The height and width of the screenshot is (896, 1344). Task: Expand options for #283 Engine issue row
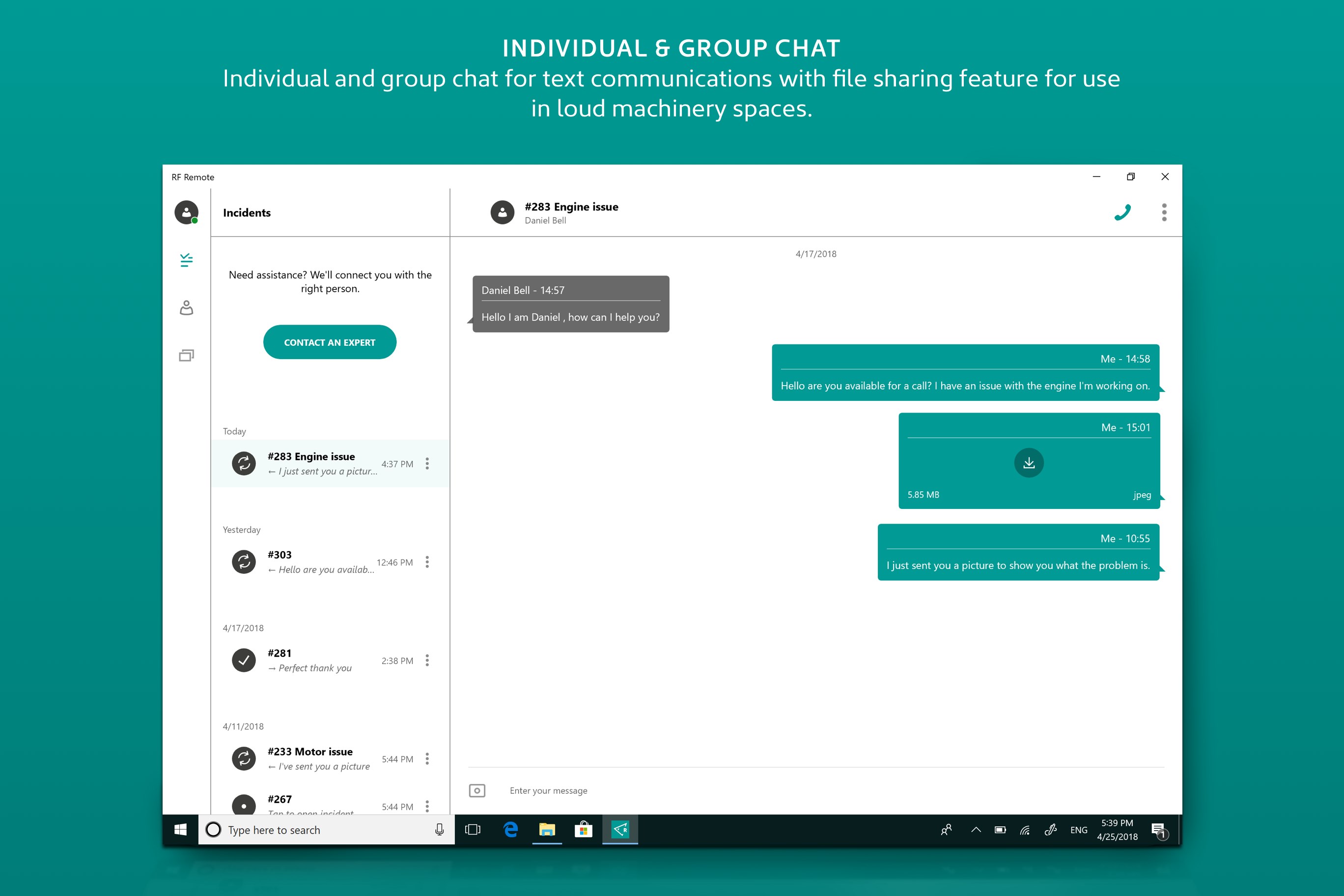click(x=427, y=463)
